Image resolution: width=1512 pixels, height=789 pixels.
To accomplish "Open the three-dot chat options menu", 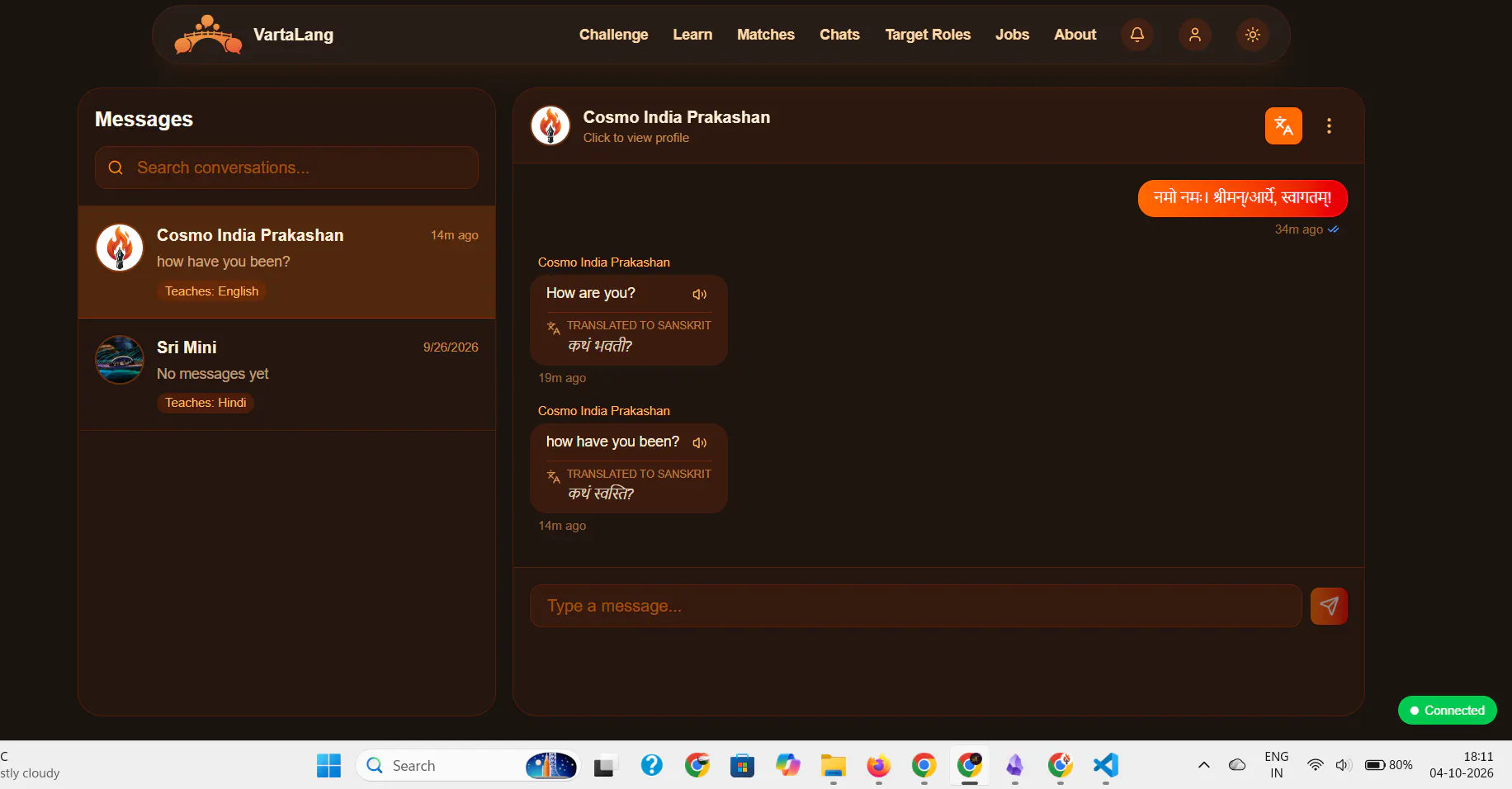I will pyautogui.click(x=1329, y=125).
